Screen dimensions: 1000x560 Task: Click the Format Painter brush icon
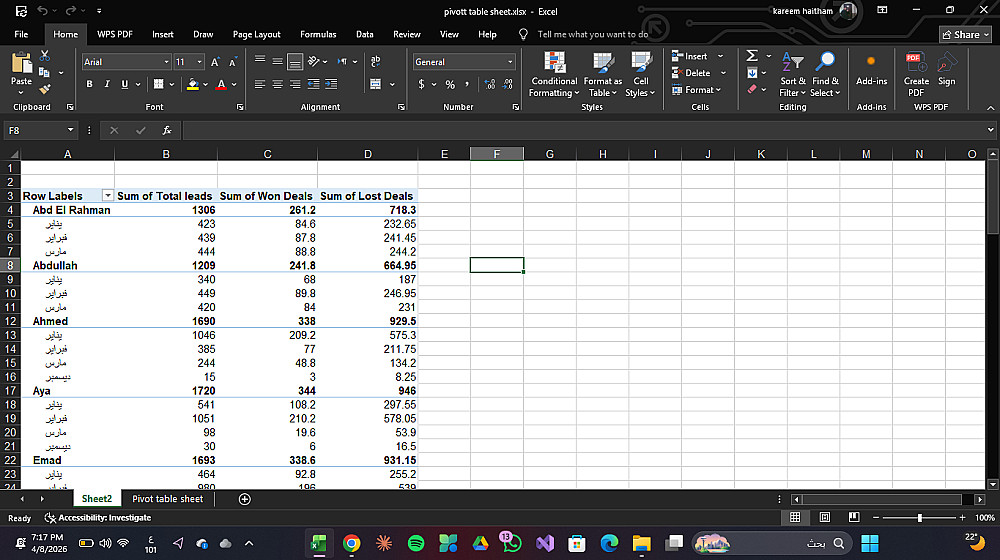pyautogui.click(x=45, y=91)
